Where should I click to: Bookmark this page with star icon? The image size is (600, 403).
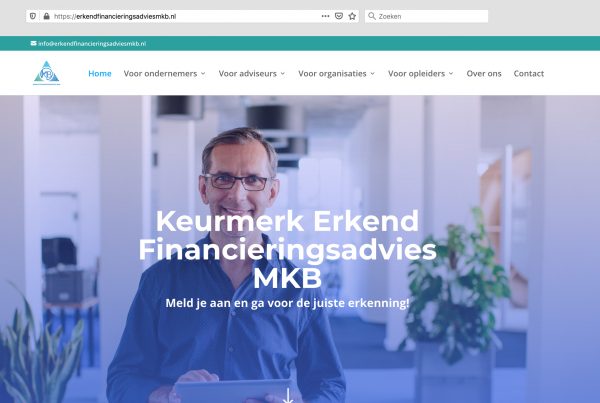point(352,16)
